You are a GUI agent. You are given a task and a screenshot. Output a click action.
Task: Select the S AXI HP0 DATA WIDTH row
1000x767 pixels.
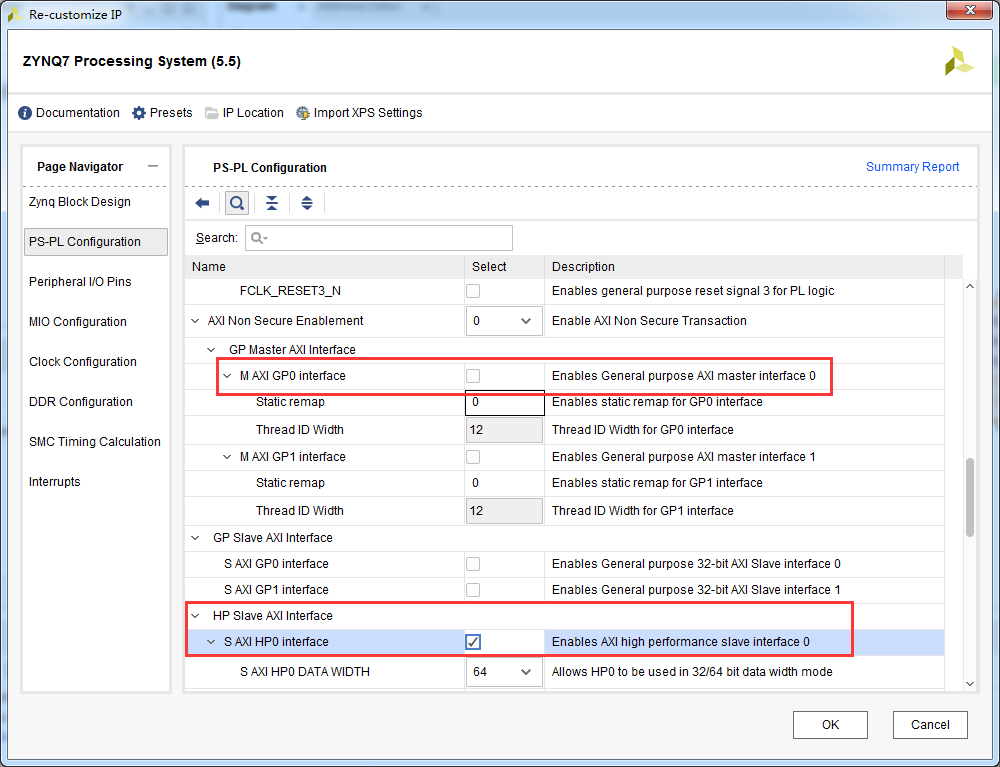(x=564, y=671)
